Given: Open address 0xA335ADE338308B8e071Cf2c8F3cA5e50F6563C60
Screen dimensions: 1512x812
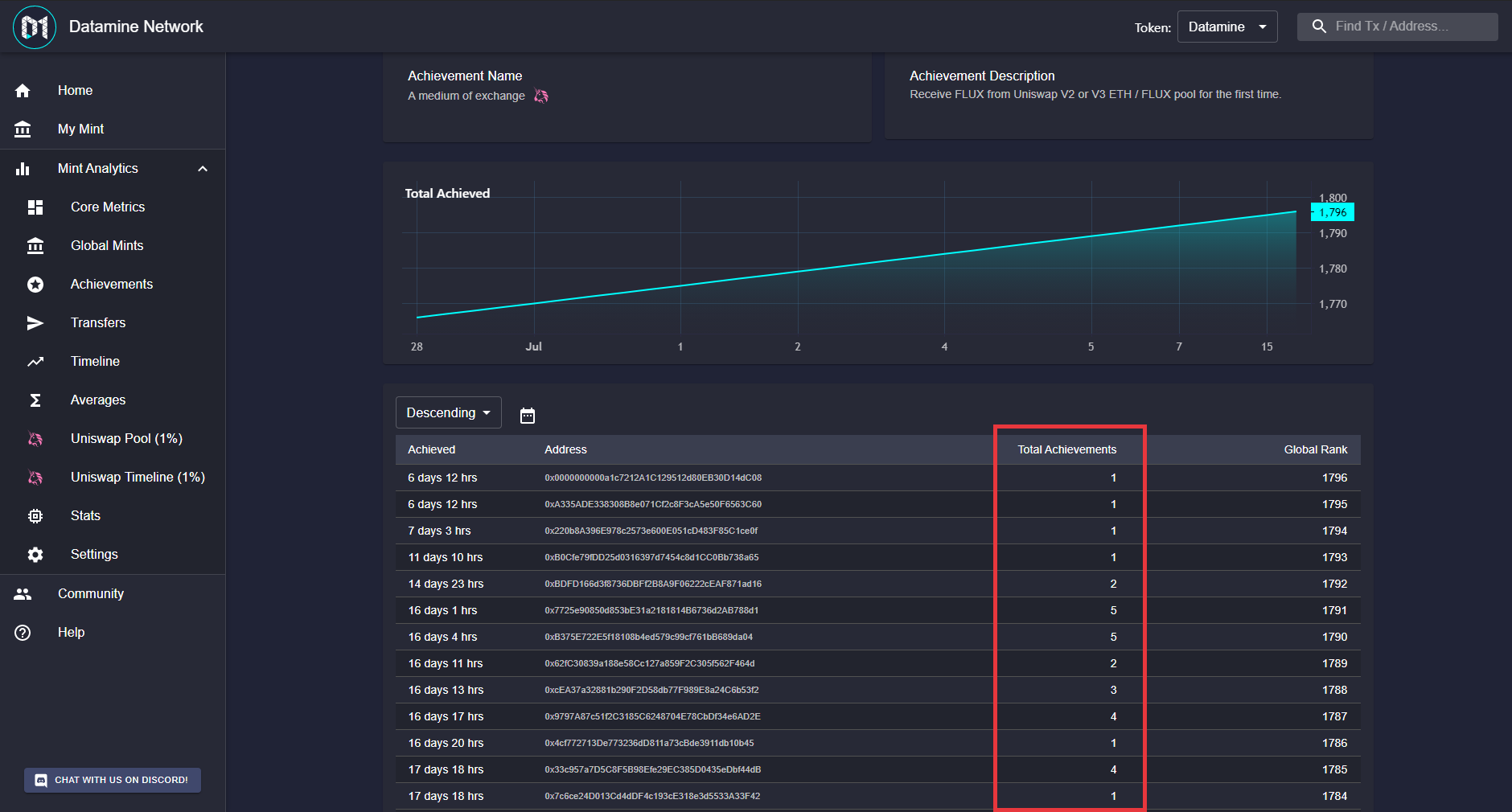Looking at the screenshot, I should click(653, 505).
